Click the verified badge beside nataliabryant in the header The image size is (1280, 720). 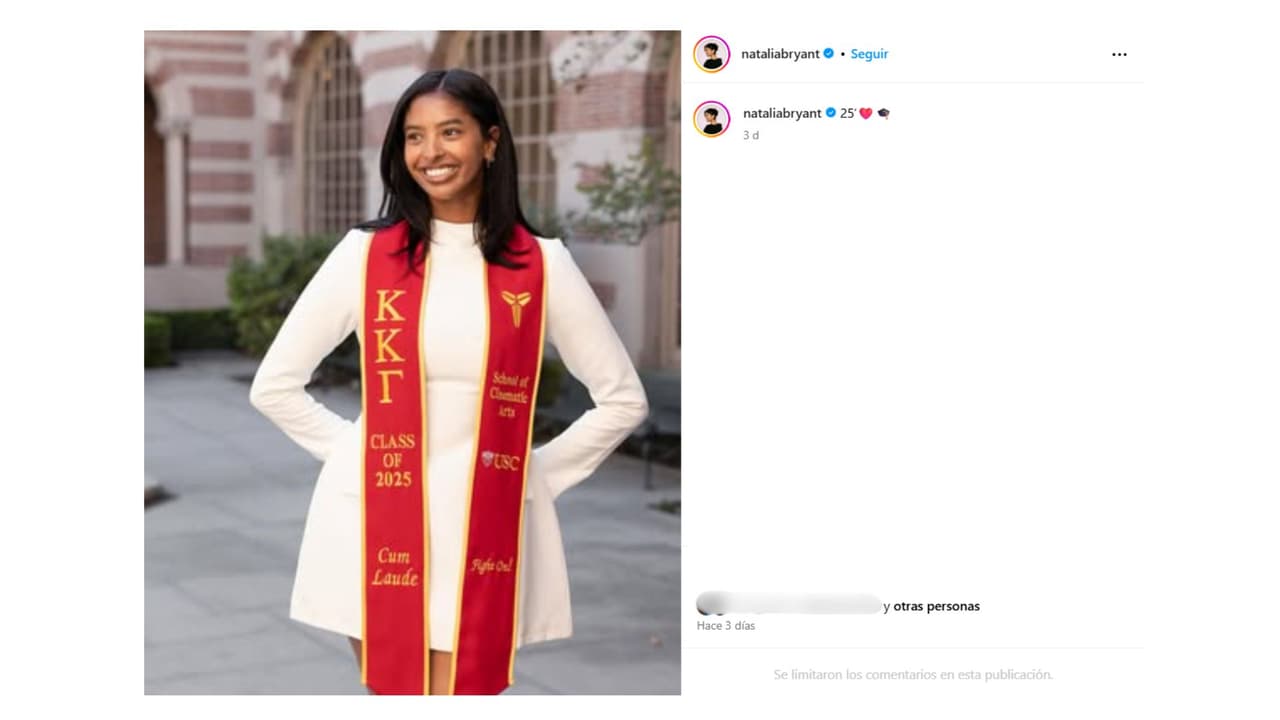pyautogui.click(x=827, y=54)
